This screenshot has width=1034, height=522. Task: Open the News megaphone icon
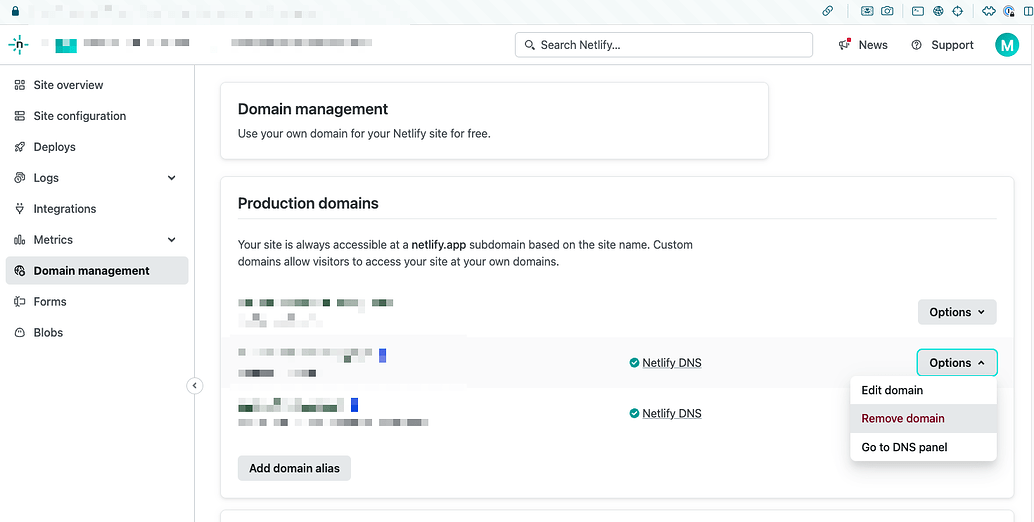[845, 45]
